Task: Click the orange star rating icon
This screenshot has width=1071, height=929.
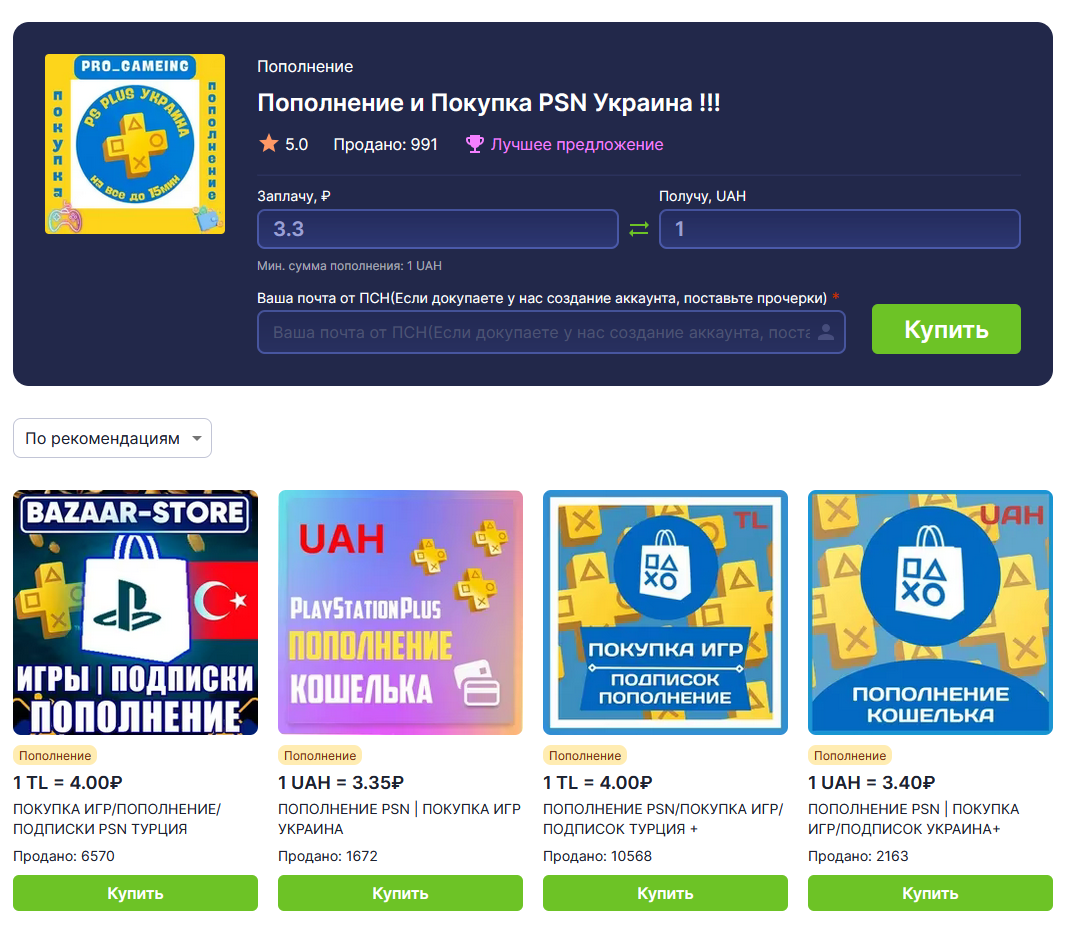Action: coord(268,143)
